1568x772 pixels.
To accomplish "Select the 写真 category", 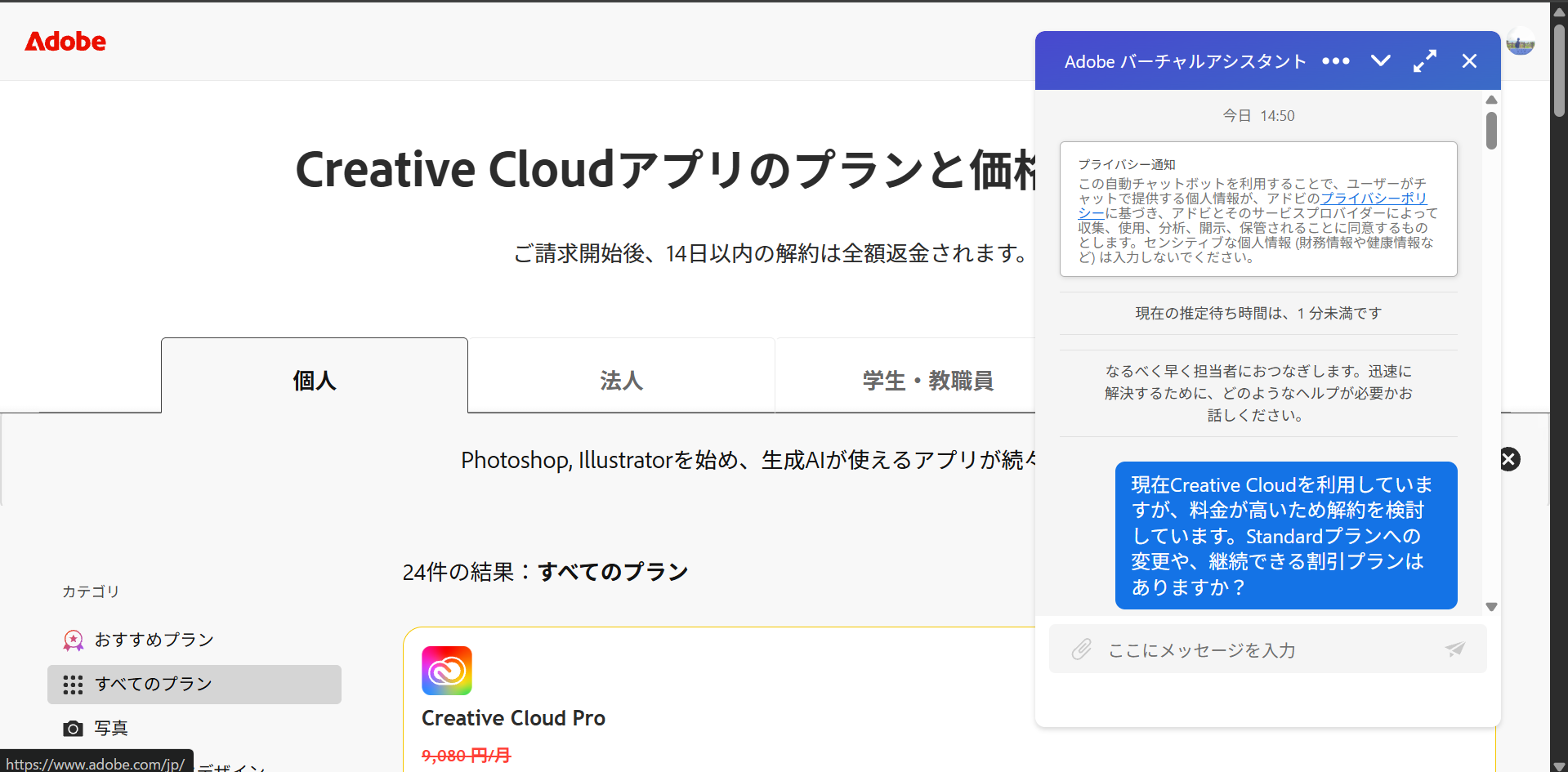I will tap(194, 728).
